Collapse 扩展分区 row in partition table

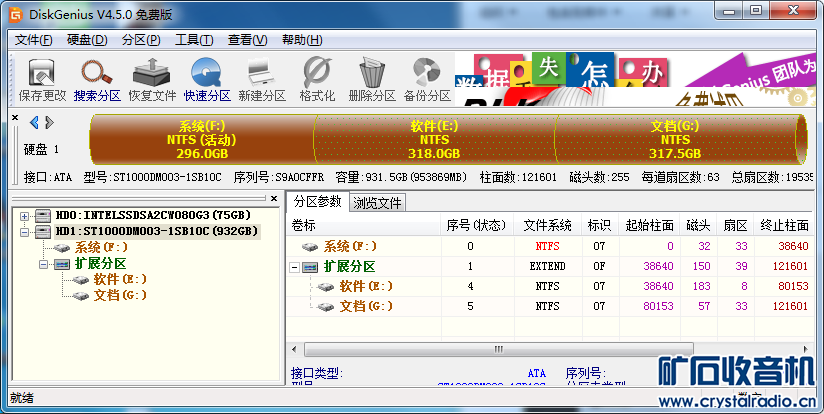click(295, 267)
